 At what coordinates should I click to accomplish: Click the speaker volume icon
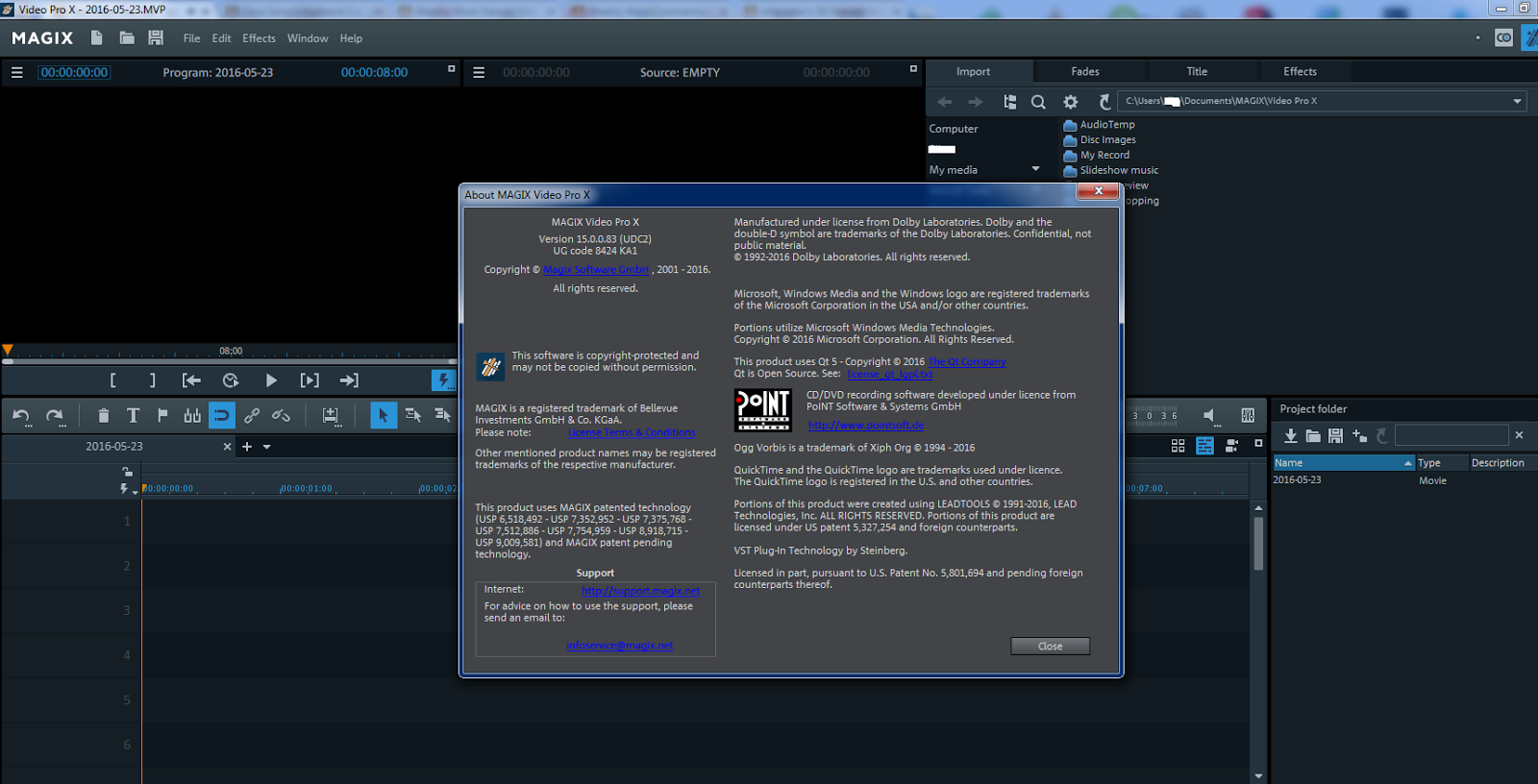coord(1209,415)
